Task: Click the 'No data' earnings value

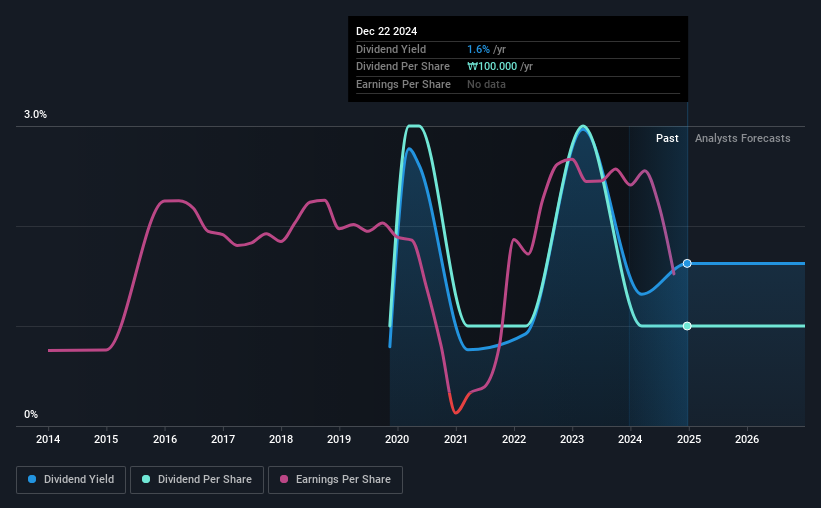Action: pos(486,84)
